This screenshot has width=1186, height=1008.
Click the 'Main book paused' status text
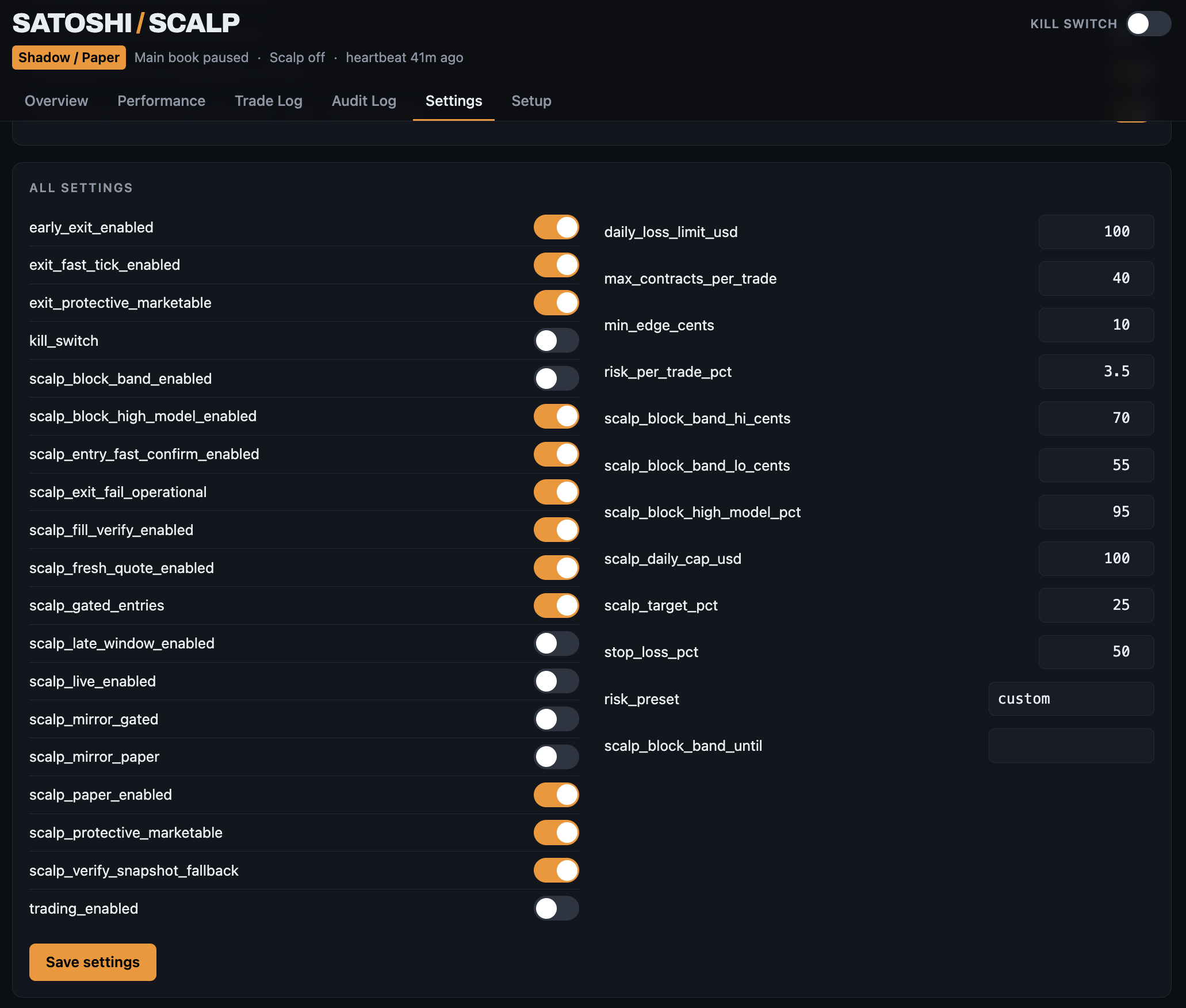pos(192,58)
